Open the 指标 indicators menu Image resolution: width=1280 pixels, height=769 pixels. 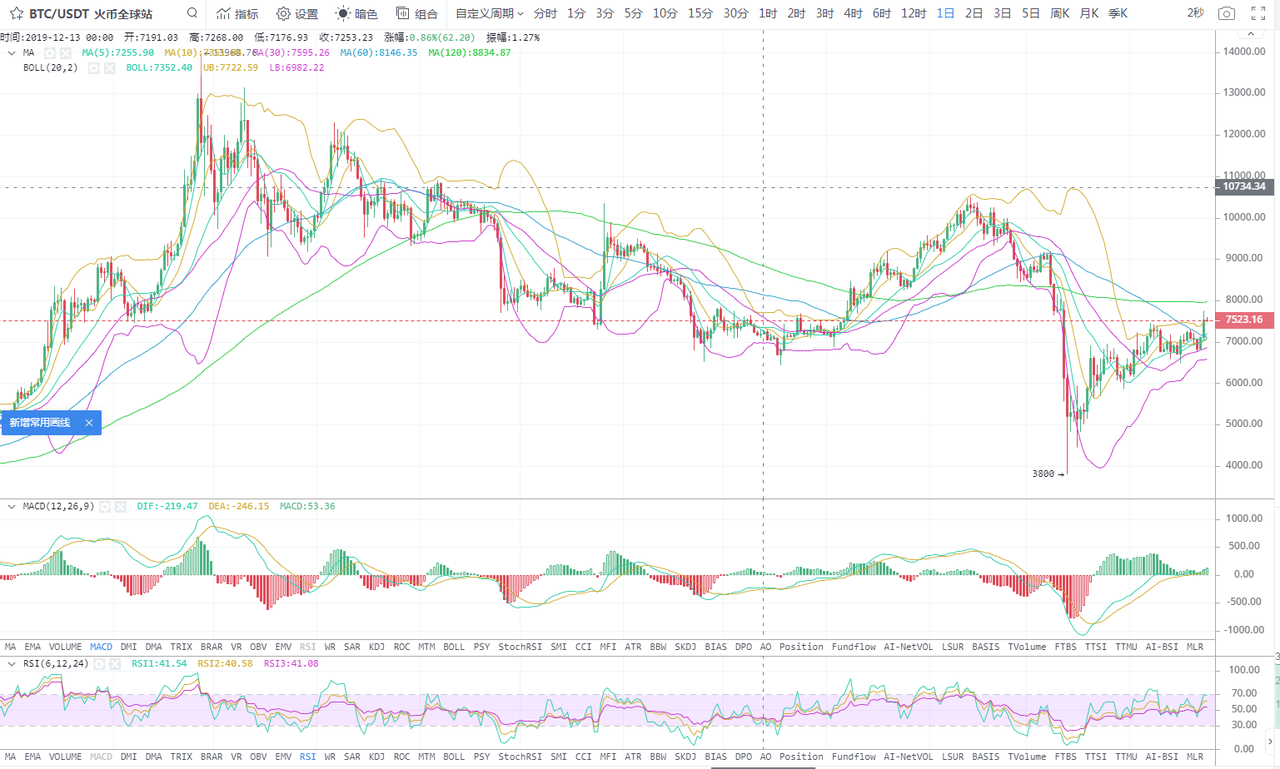236,14
